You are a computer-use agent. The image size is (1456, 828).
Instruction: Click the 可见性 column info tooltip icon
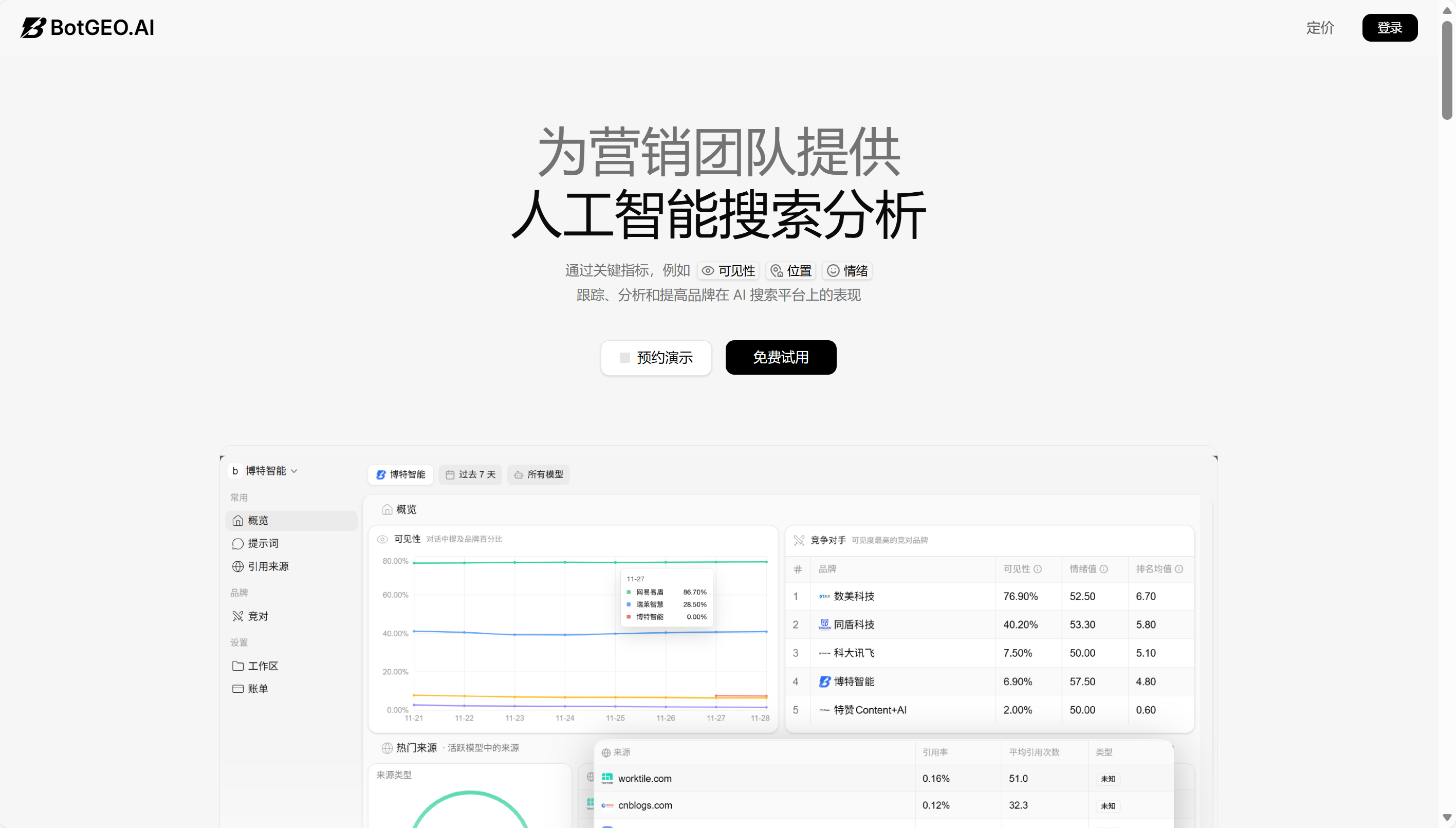click(x=1039, y=569)
